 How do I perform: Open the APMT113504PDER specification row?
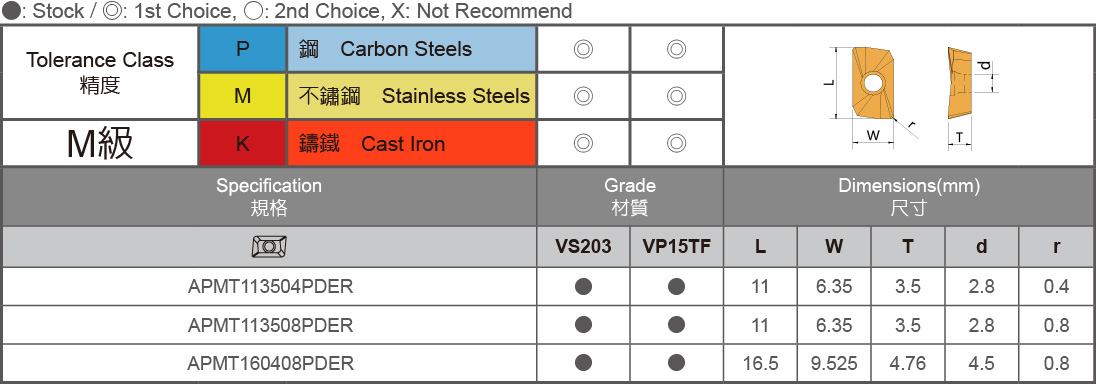[x=270, y=286]
